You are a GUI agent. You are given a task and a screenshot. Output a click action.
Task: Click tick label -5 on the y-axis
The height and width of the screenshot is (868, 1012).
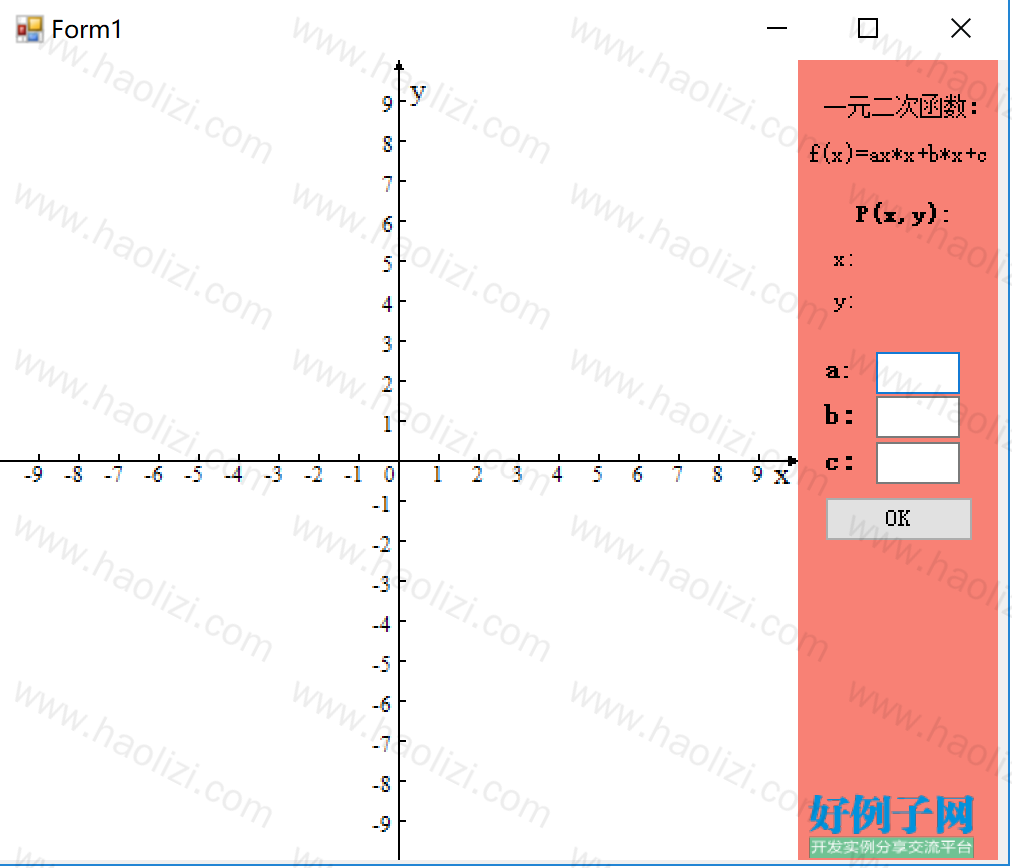[x=381, y=664]
